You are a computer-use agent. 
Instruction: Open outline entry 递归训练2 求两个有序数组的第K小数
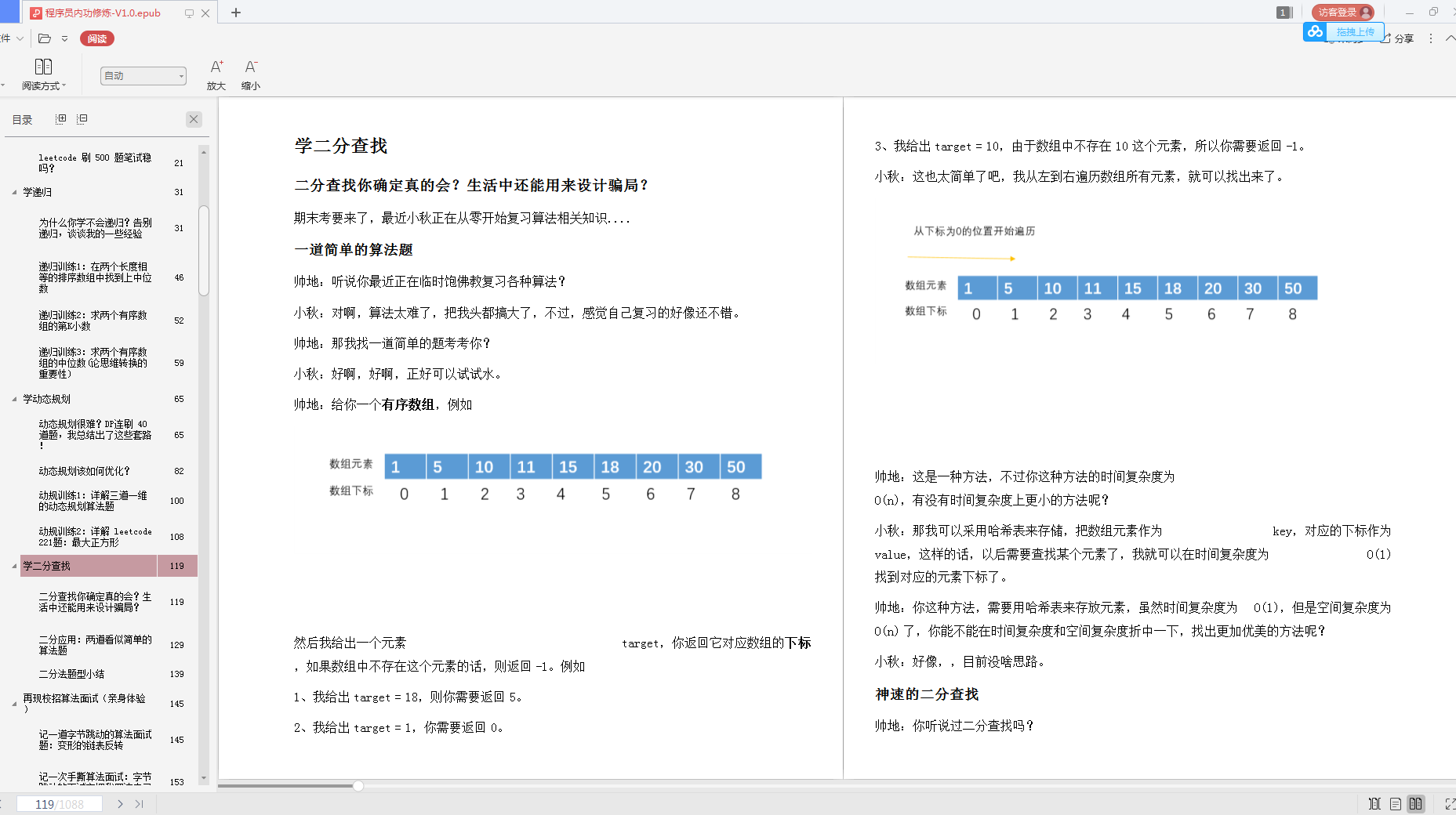[x=93, y=321]
